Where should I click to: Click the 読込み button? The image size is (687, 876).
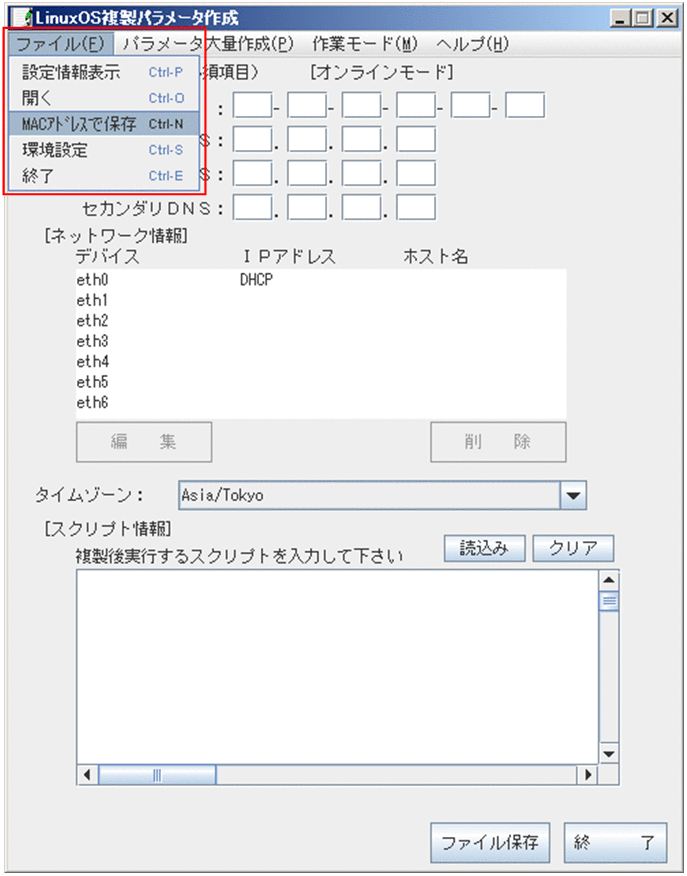click(x=484, y=548)
